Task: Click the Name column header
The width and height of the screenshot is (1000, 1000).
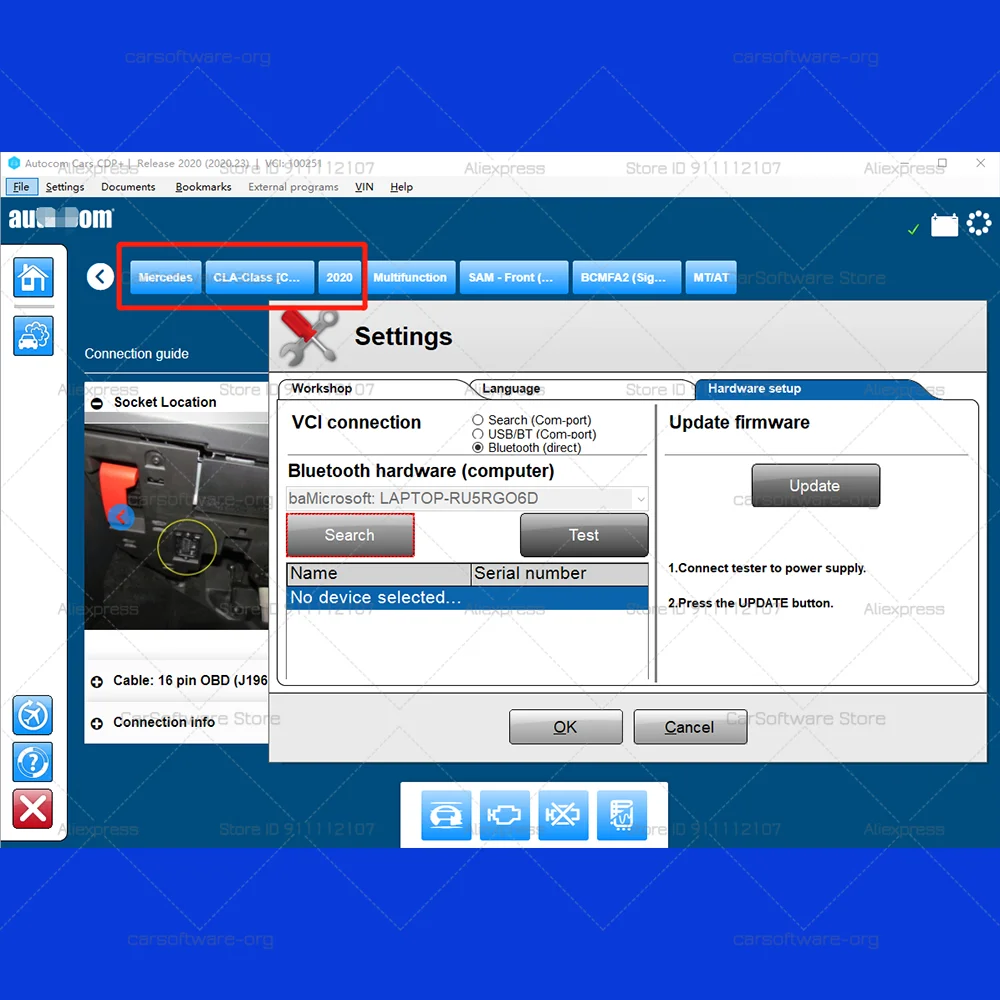Action: [379, 573]
